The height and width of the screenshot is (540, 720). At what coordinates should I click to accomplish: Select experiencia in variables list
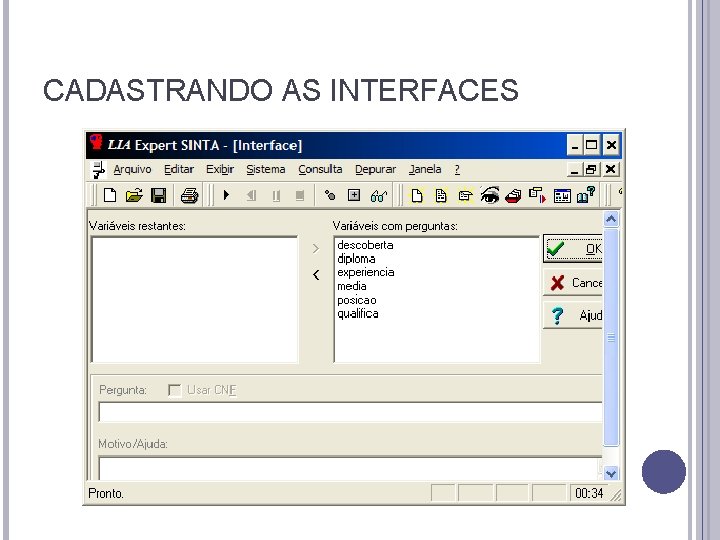(x=366, y=272)
